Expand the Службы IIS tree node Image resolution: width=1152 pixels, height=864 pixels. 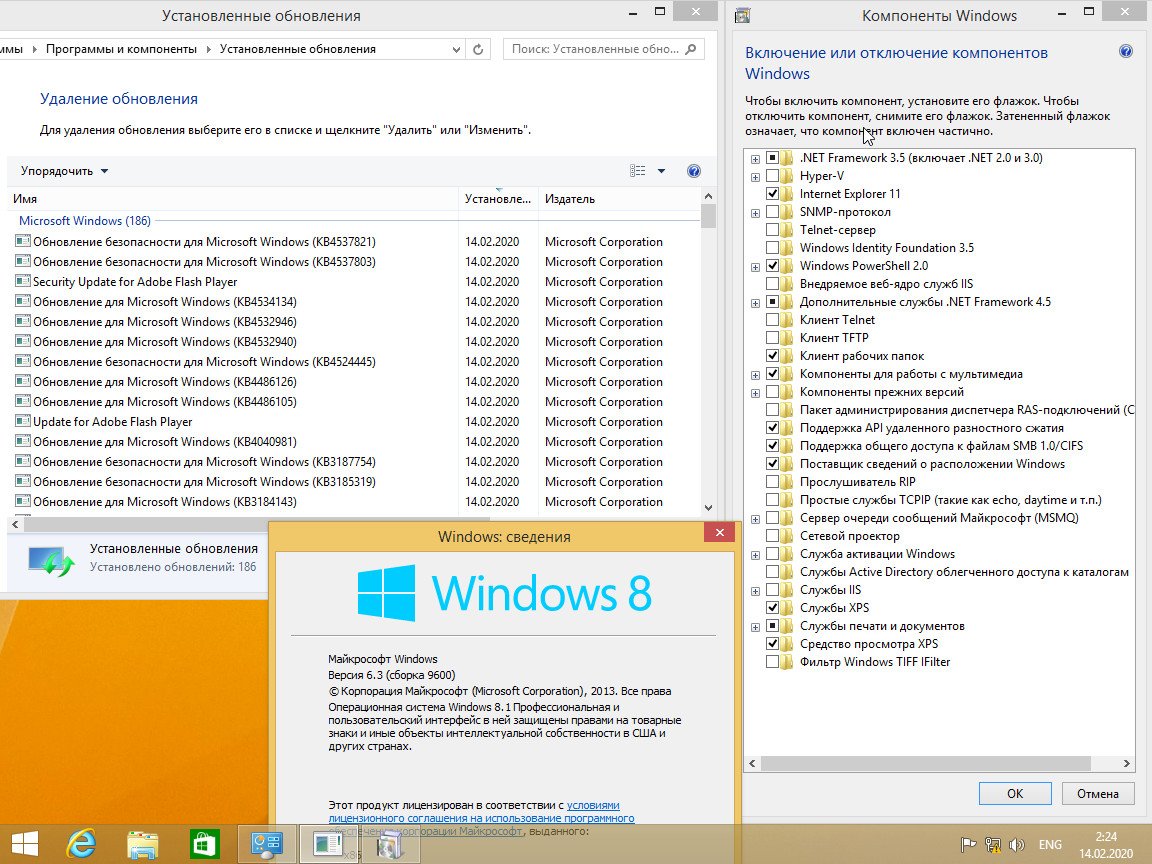coord(756,590)
